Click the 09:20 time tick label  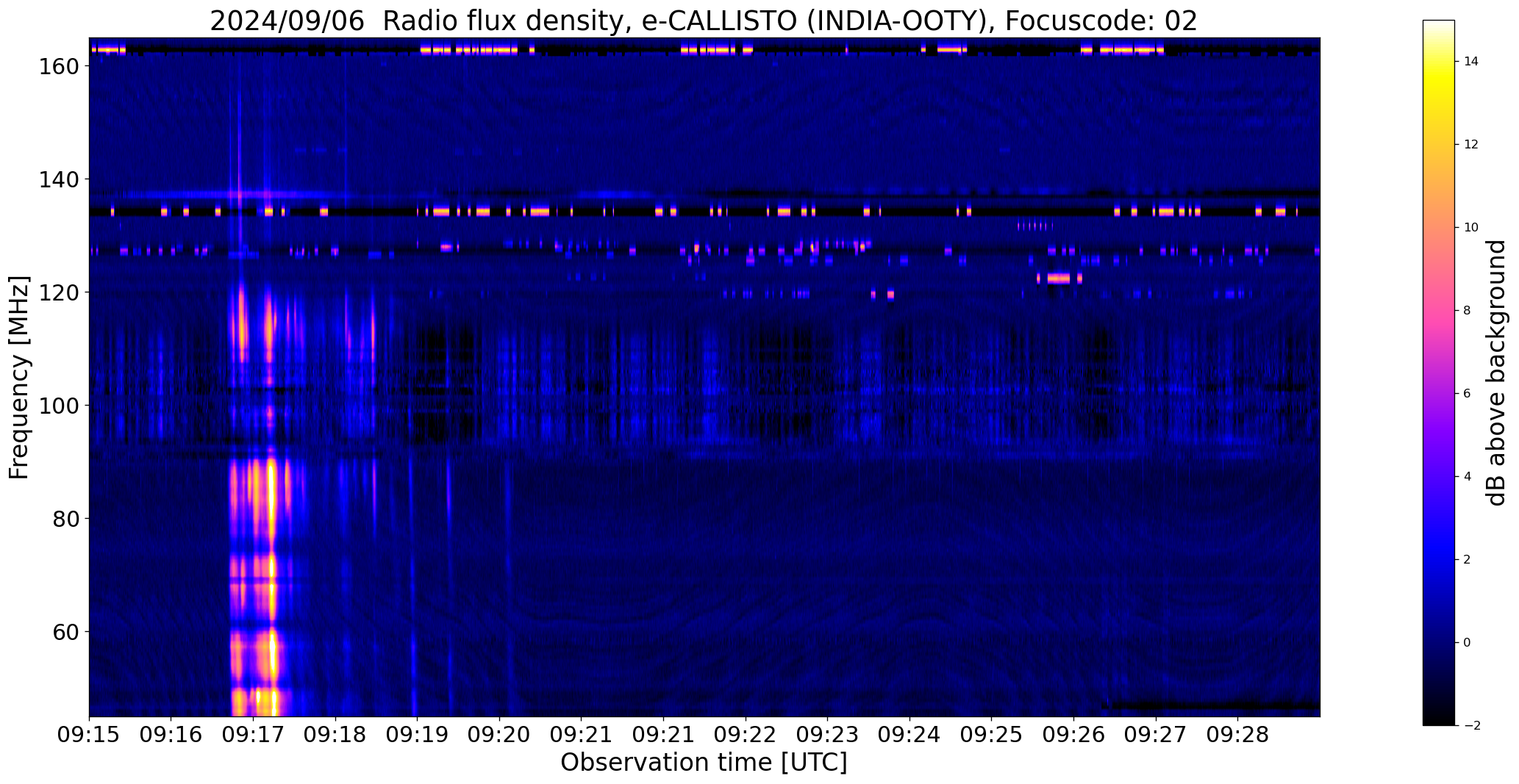pos(500,736)
